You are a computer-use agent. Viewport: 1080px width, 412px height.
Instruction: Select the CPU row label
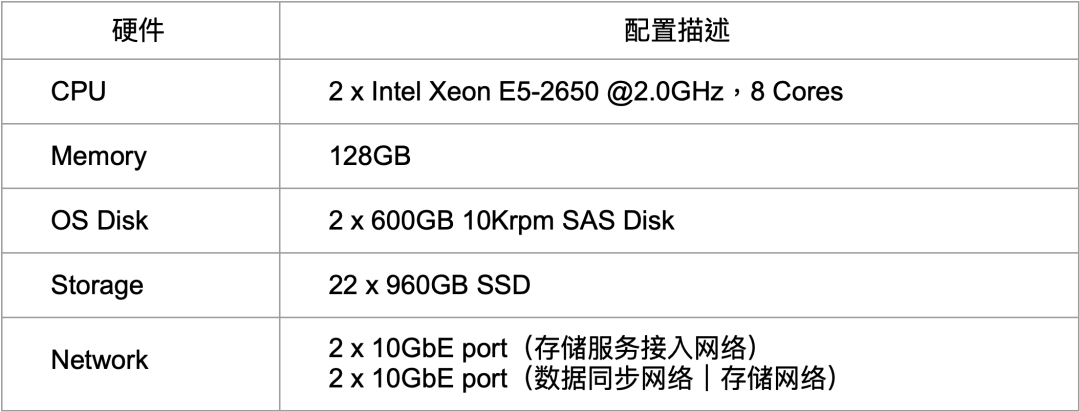click(x=78, y=91)
